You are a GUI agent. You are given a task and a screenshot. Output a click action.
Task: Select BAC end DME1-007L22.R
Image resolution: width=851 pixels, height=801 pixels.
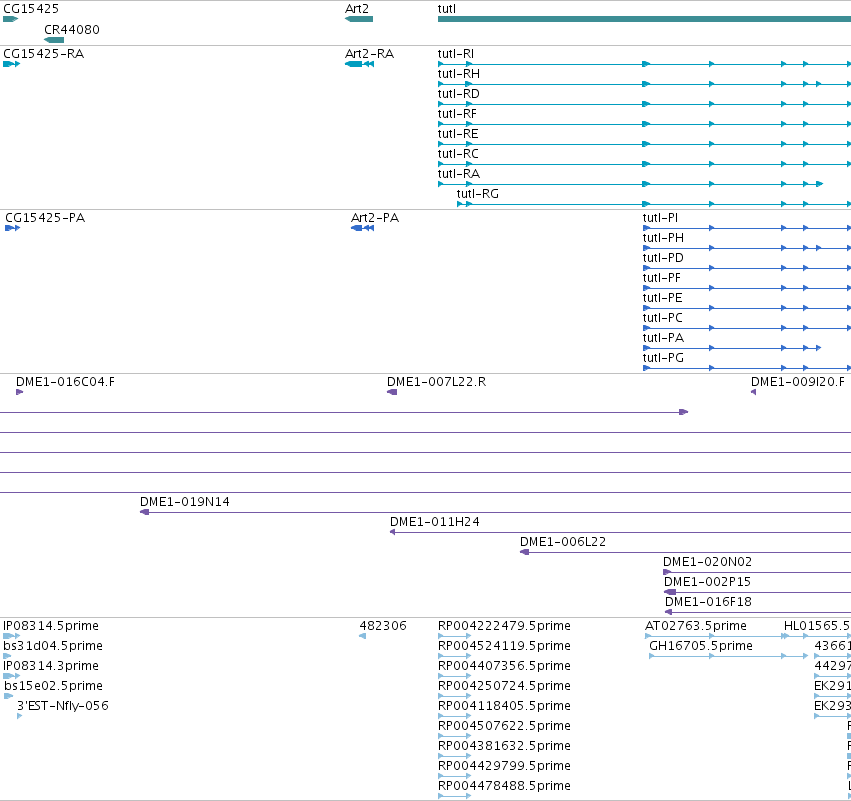click(436, 382)
